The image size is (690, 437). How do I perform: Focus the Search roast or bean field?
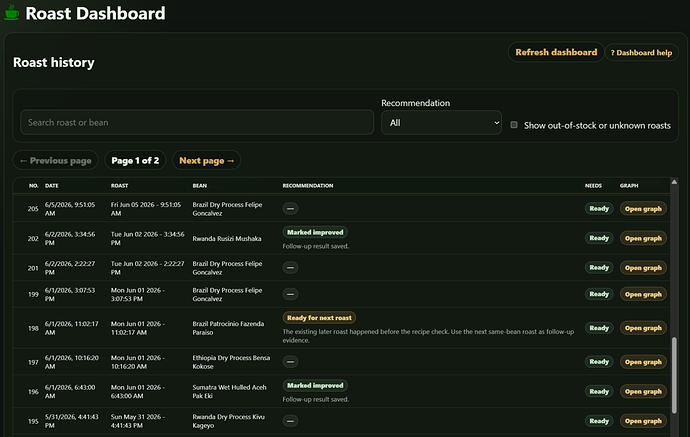197,123
